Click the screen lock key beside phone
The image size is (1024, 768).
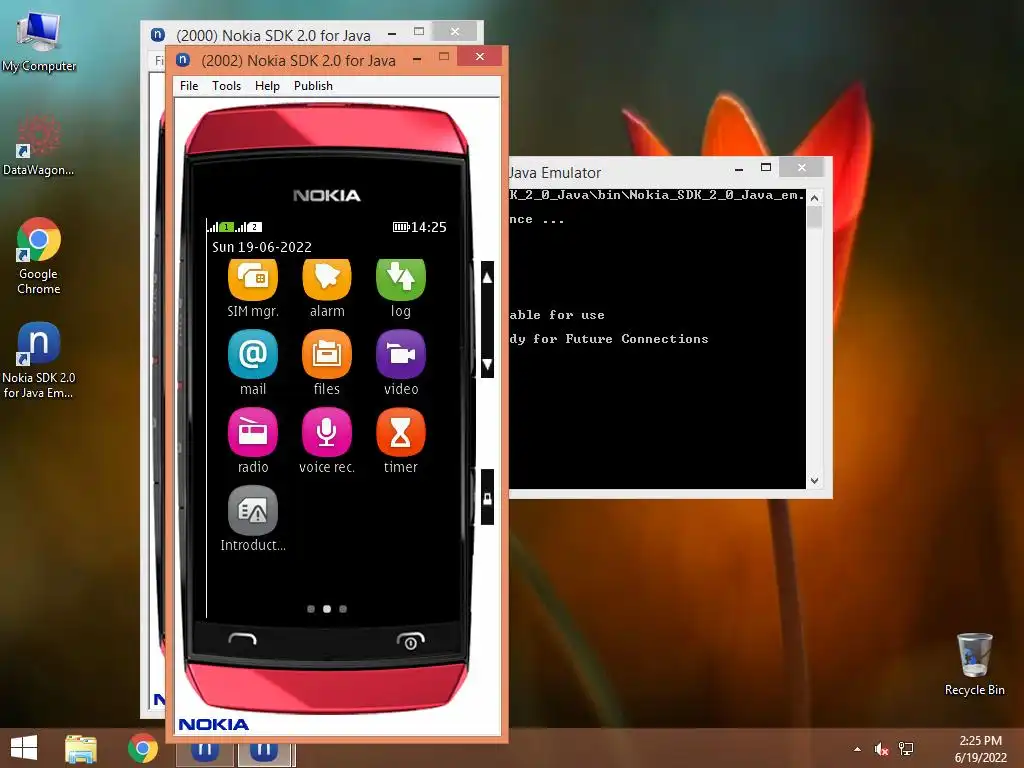(487, 498)
